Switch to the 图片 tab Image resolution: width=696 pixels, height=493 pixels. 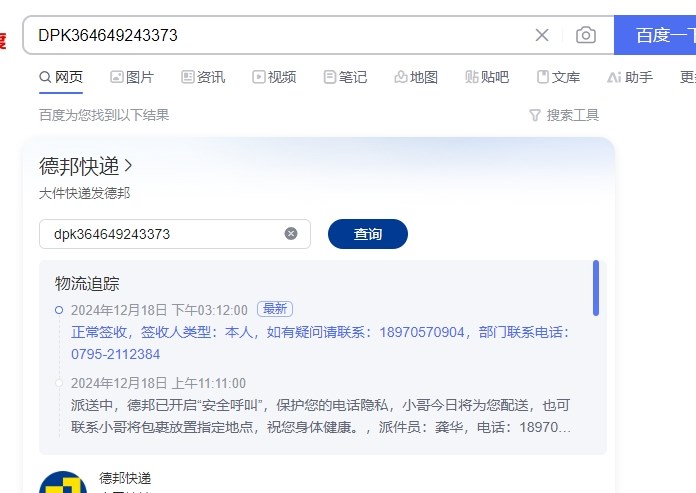pos(132,77)
